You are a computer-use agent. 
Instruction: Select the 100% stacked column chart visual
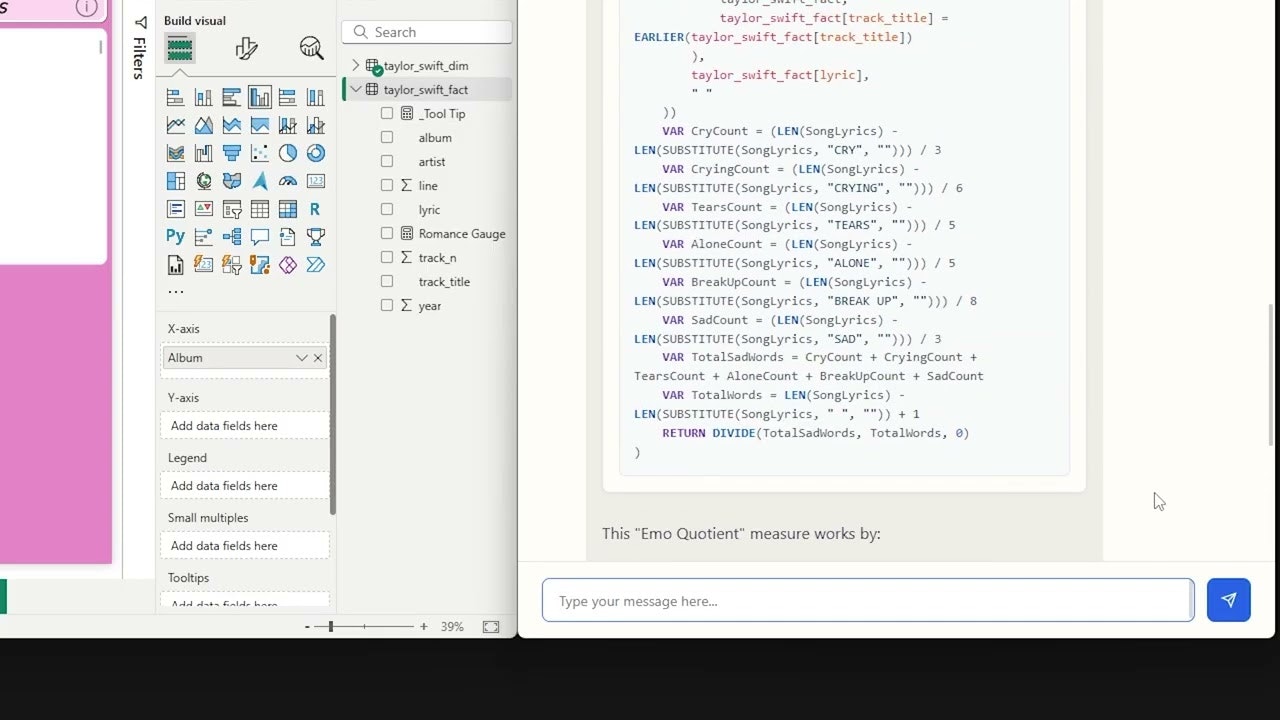tap(315, 97)
